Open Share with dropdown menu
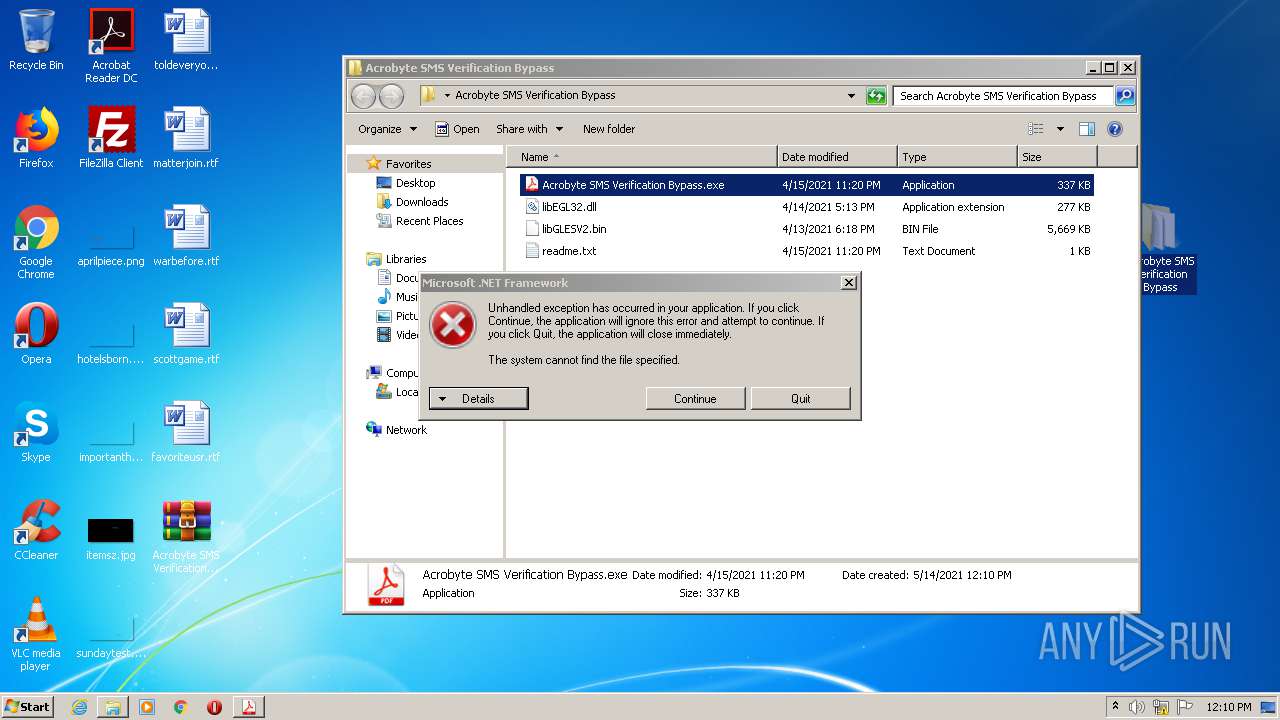 [x=529, y=129]
